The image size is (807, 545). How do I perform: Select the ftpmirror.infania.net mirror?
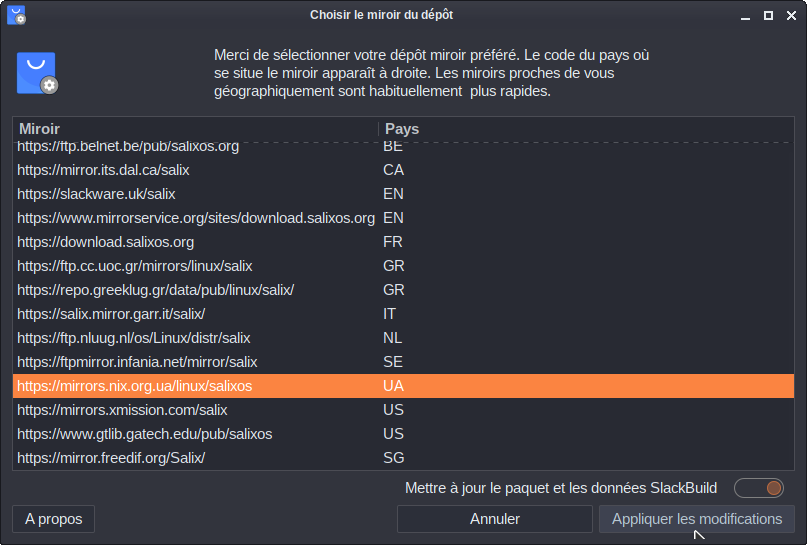pyautogui.click(x=137, y=362)
